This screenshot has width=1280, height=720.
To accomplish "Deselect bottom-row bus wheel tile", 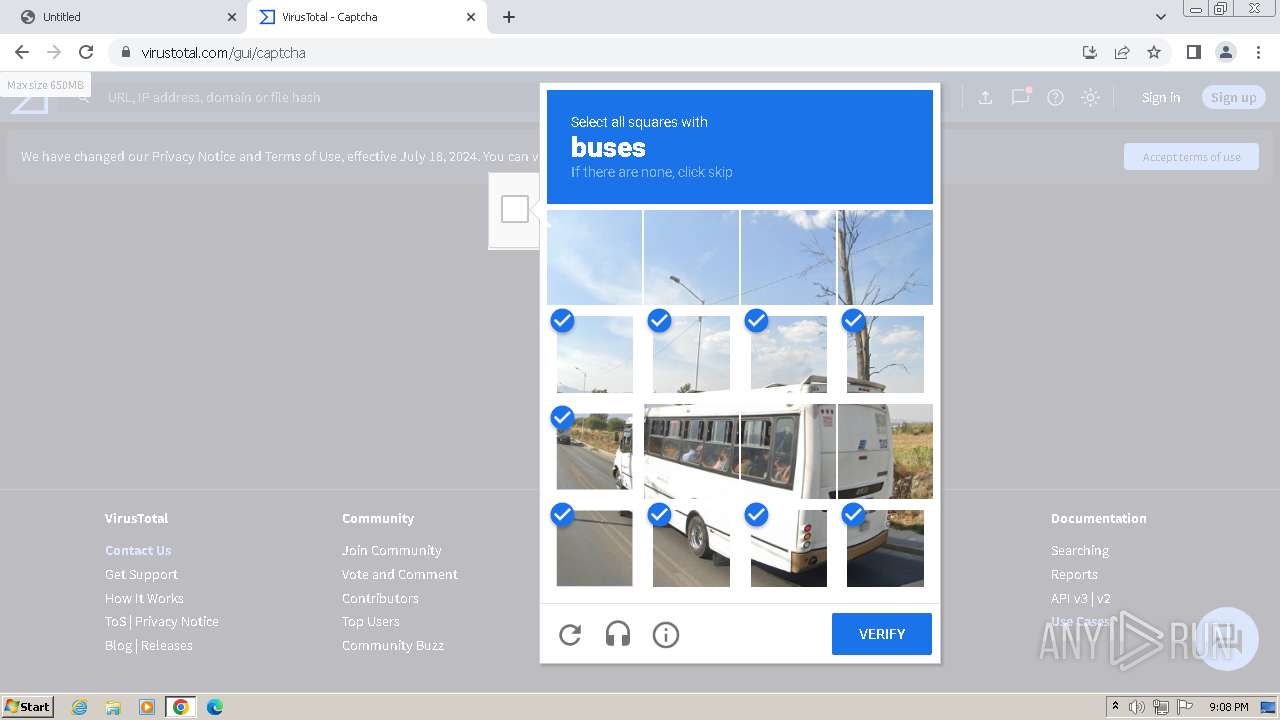I will 691,548.
